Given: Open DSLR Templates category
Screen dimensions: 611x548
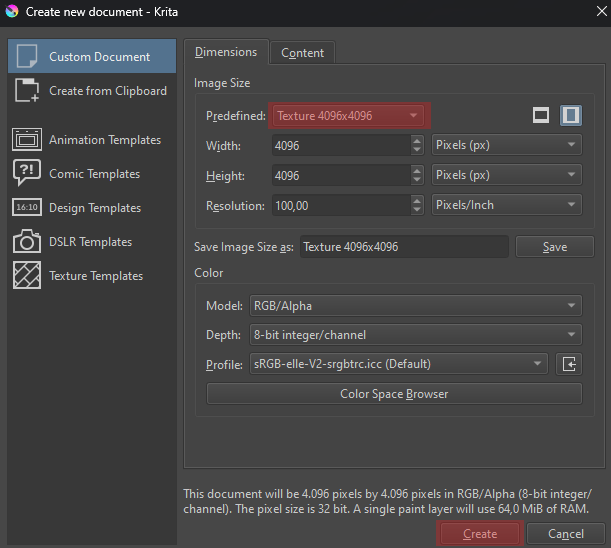Looking at the screenshot, I should point(90,242).
